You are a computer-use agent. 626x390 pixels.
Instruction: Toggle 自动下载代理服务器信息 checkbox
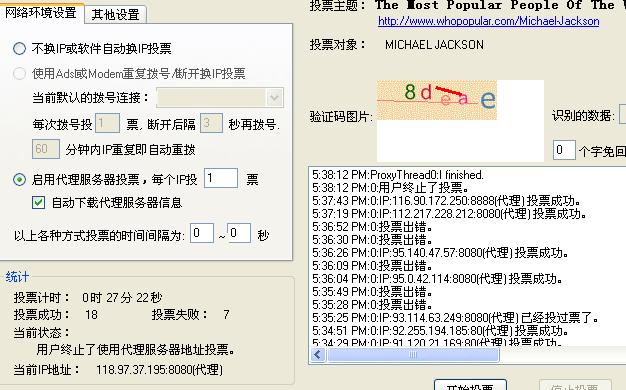pyautogui.click(x=38, y=202)
